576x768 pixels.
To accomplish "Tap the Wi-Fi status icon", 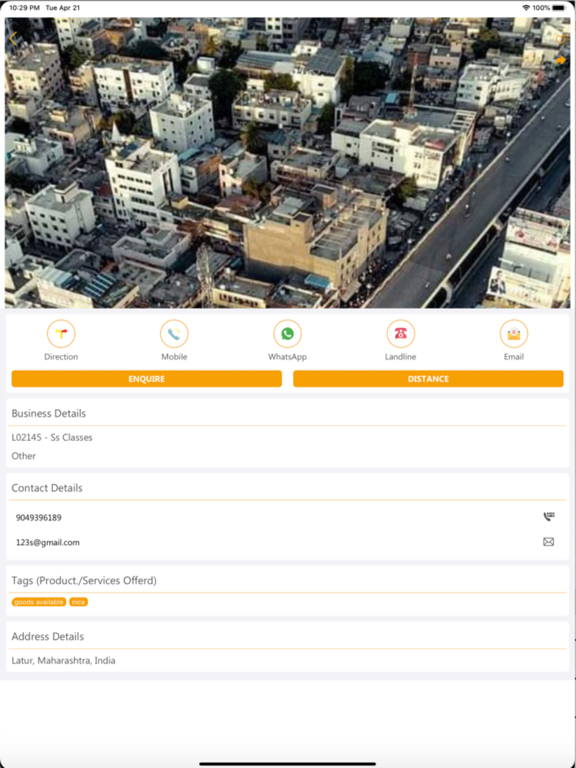I will 526,8.
